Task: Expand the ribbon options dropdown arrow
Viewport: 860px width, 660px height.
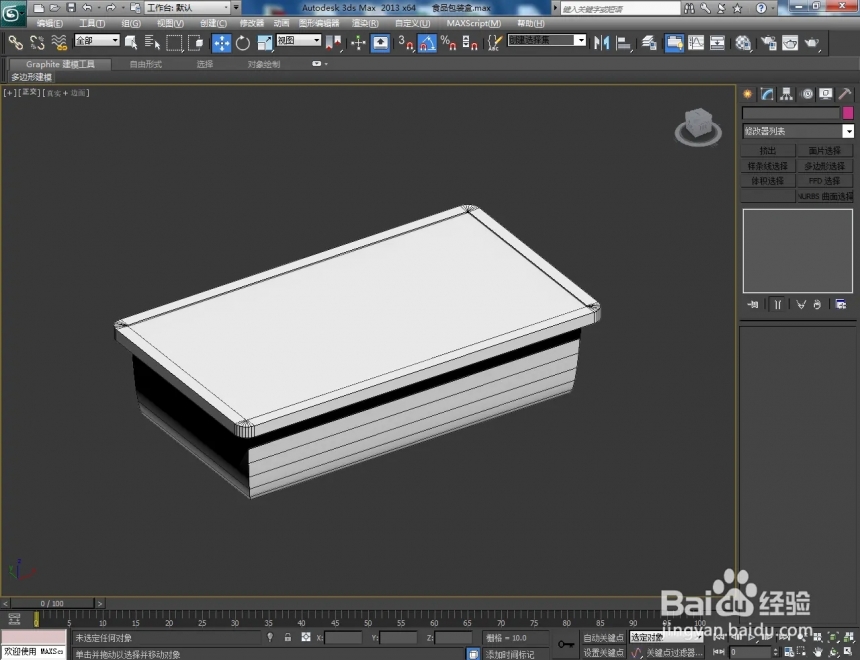Action: [326, 64]
